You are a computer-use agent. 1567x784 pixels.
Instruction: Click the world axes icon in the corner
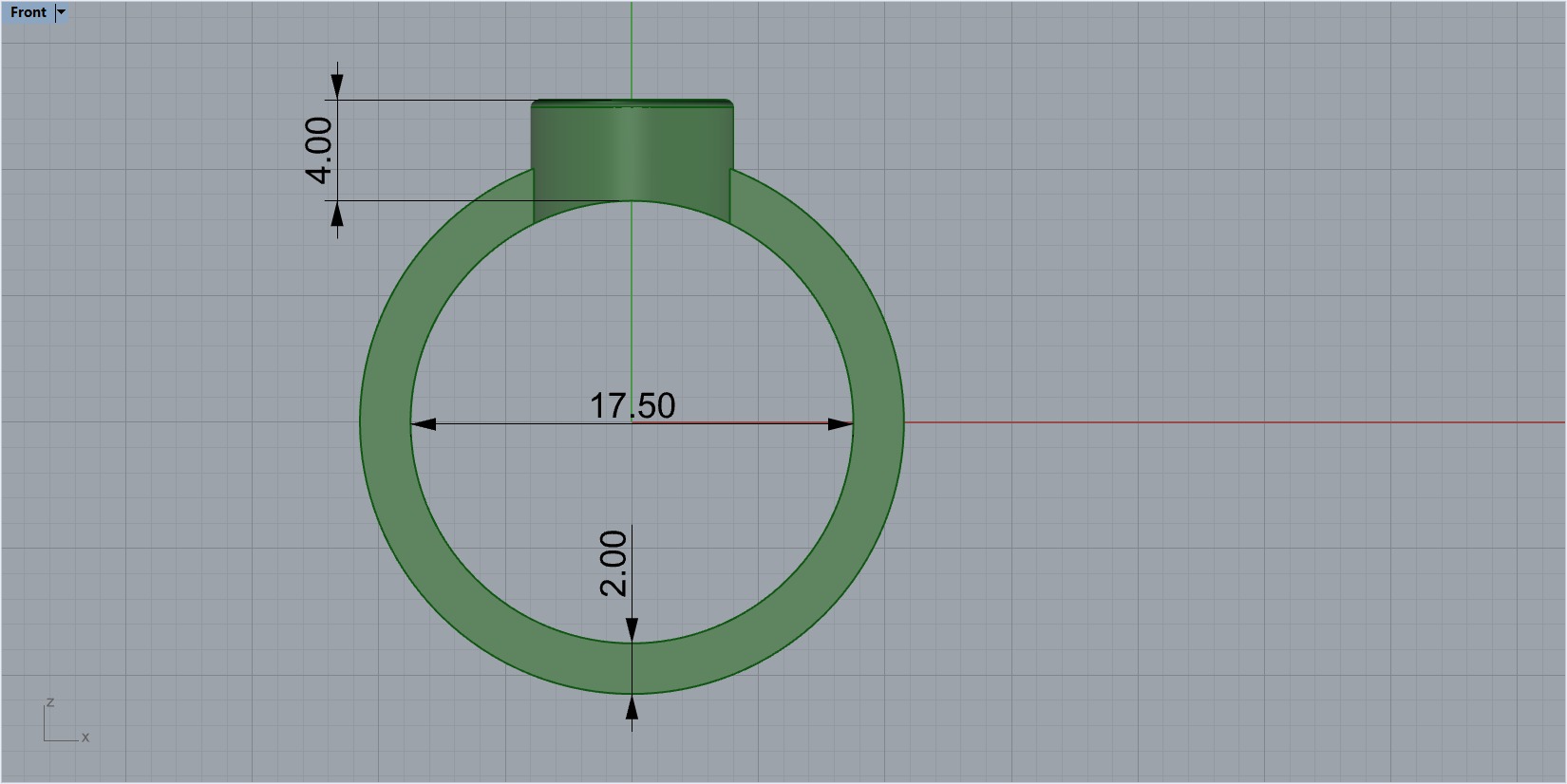[65, 720]
